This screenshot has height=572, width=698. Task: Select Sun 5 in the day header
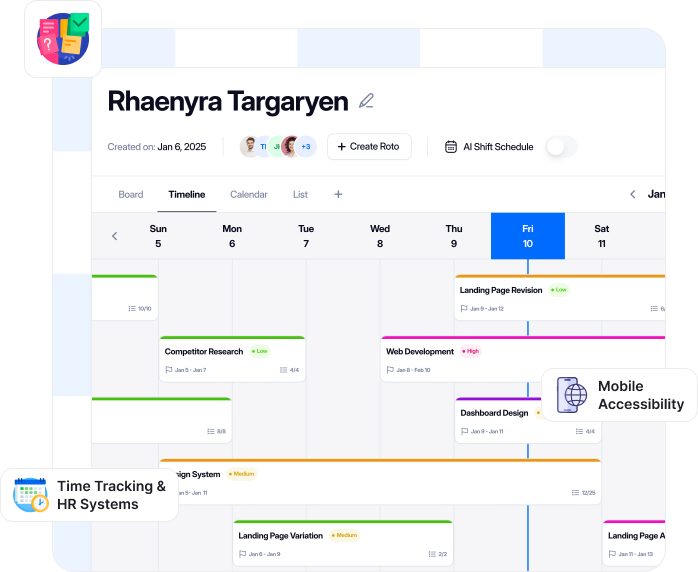[158, 236]
